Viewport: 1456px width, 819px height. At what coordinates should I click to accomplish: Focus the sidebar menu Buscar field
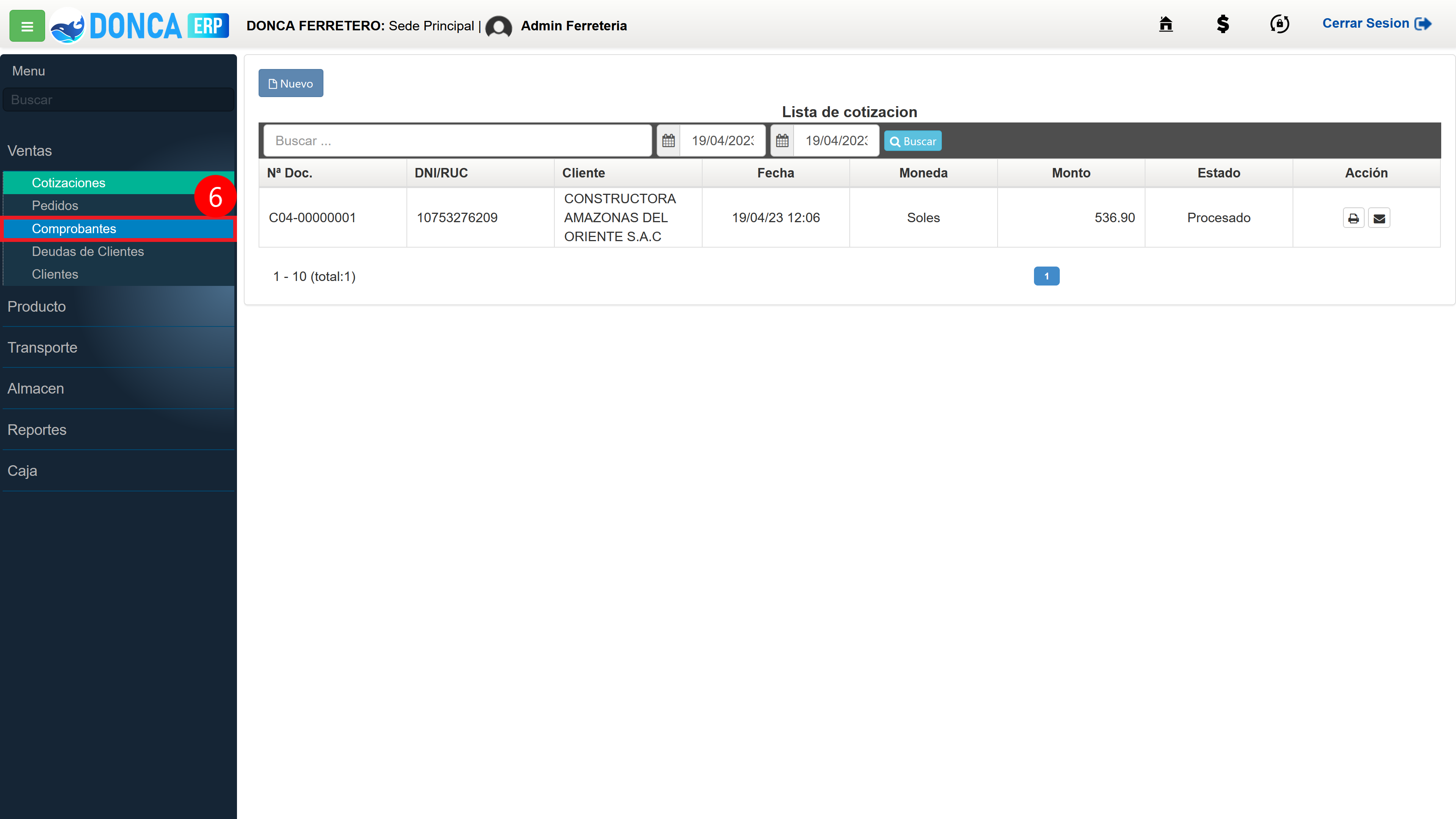point(119,100)
